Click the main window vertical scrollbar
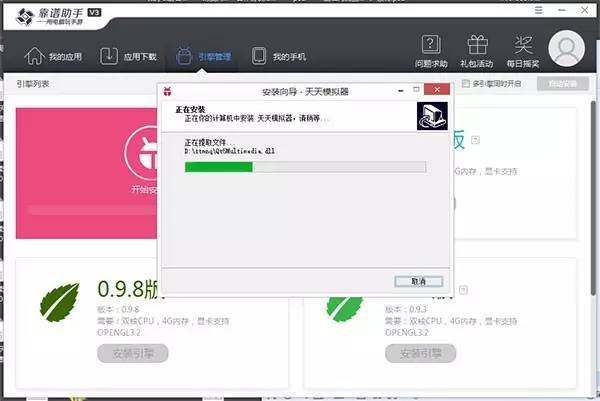 click(x=593, y=199)
